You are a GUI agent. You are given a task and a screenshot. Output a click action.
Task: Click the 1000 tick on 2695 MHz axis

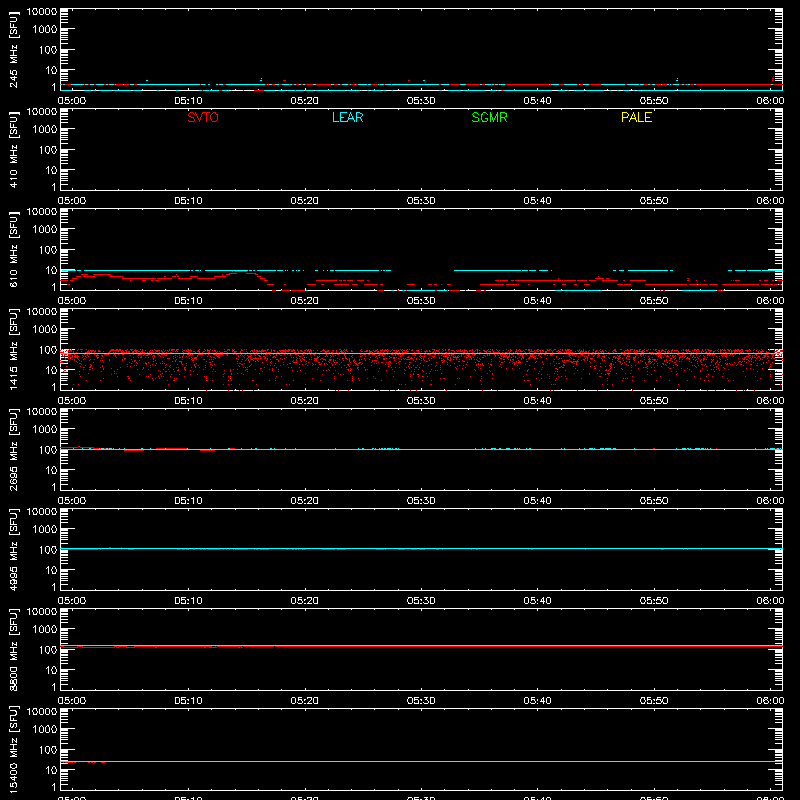point(45,430)
